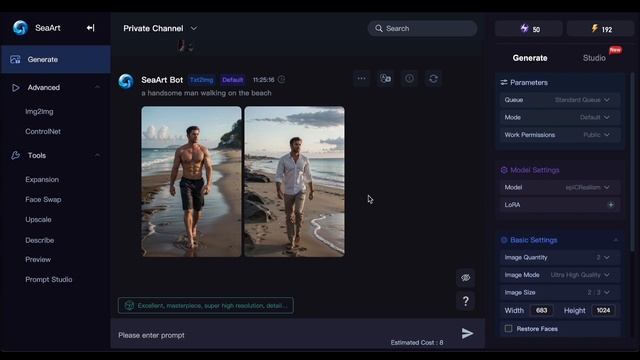Send the prompt with the arrow icon

467,333
